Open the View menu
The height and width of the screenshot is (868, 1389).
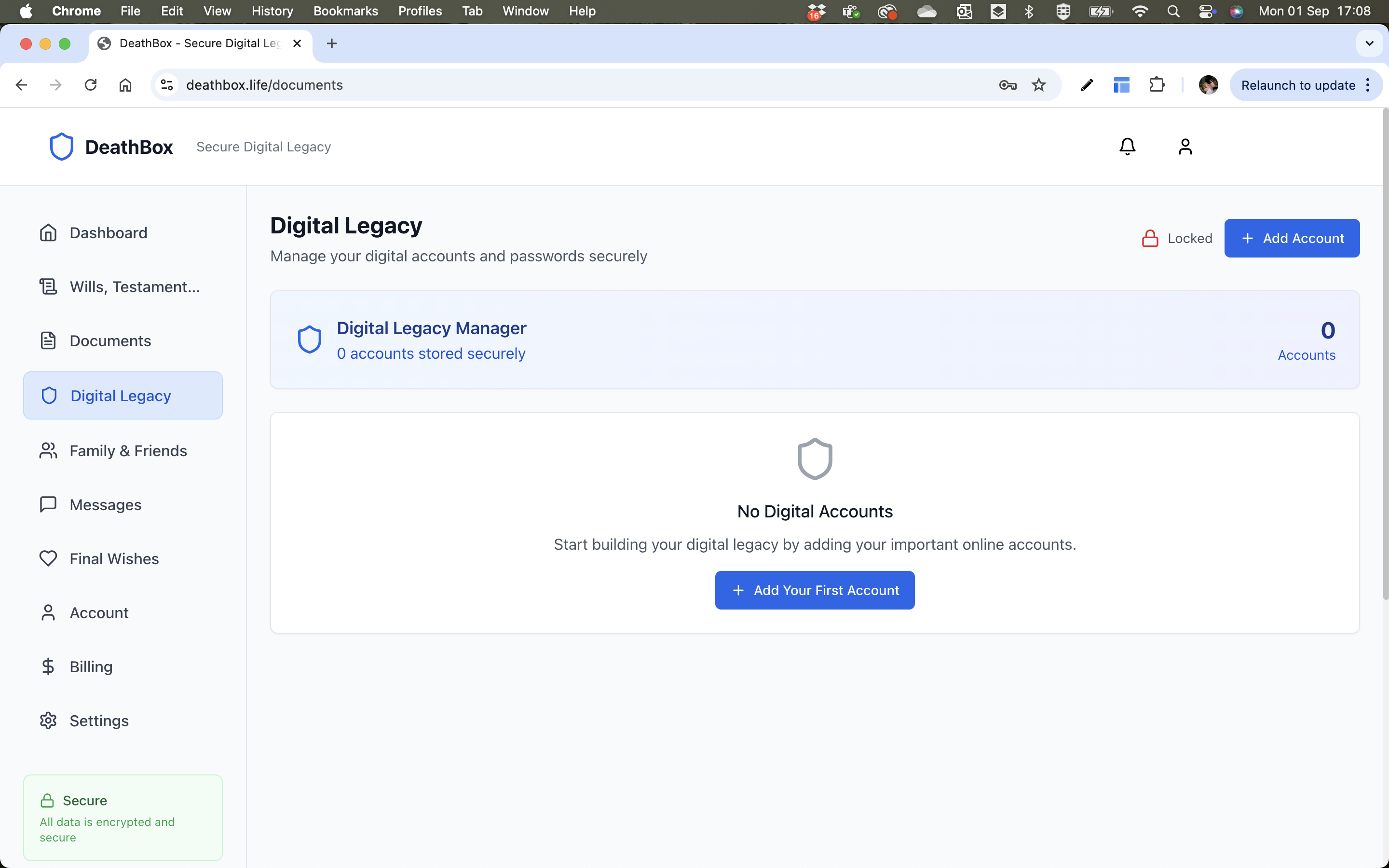click(217, 12)
